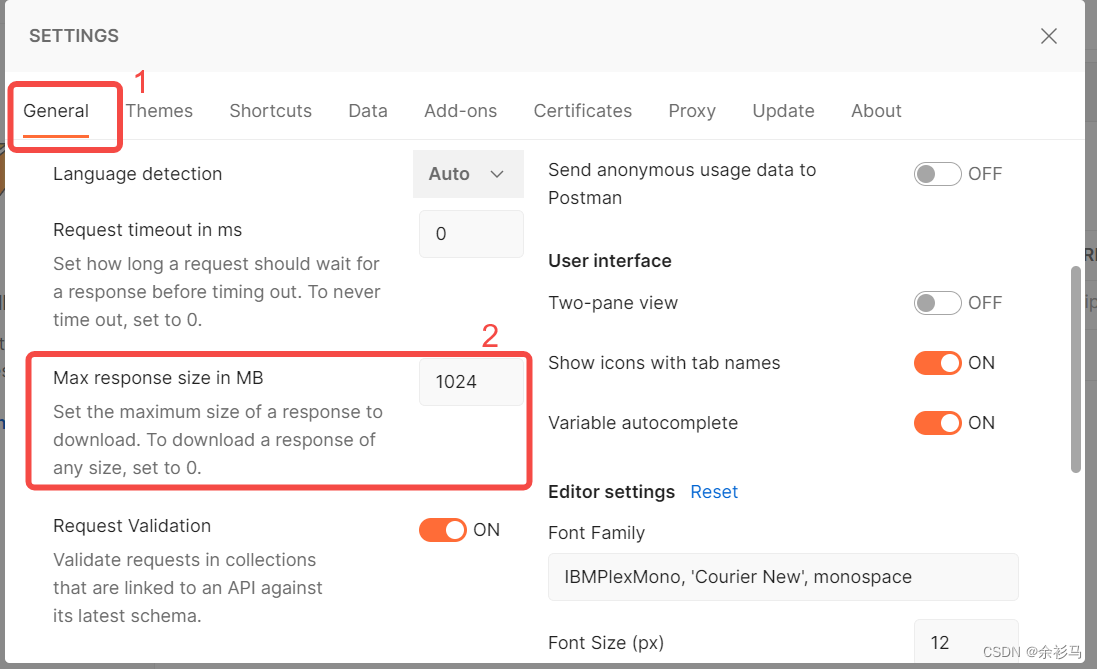The image size is (1097, 669).
Task: Click Reset link for Editor settings
Action: (714, 492)
